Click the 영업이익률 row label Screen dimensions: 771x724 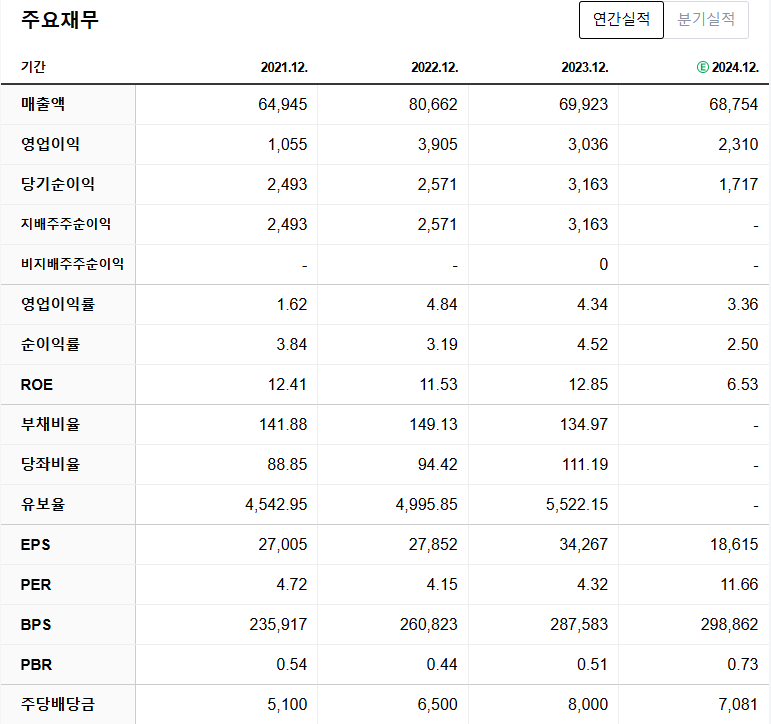pos(58,304)
